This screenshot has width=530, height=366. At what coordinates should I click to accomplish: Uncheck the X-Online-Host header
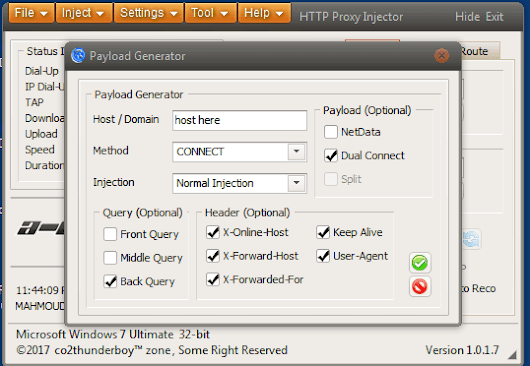tap(213, 232)
